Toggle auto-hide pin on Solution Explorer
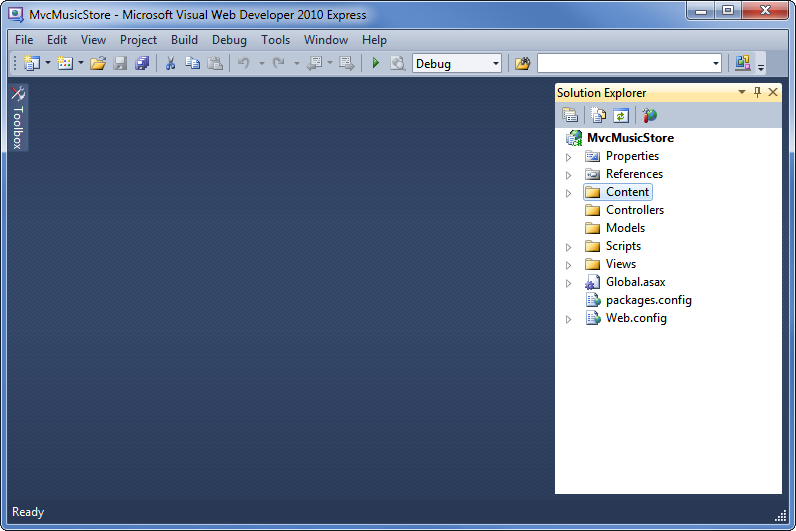This screenshot has width=796, height=531. pyautogui.click(x=757, y=92)
